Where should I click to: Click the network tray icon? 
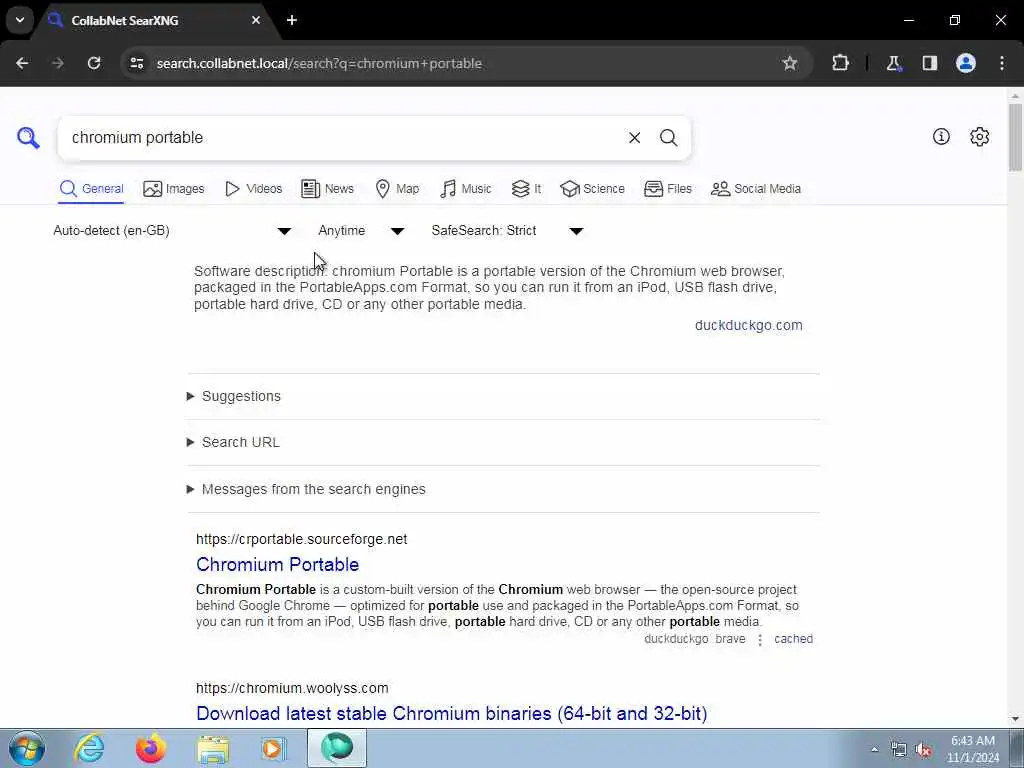(x=899, y=750)
